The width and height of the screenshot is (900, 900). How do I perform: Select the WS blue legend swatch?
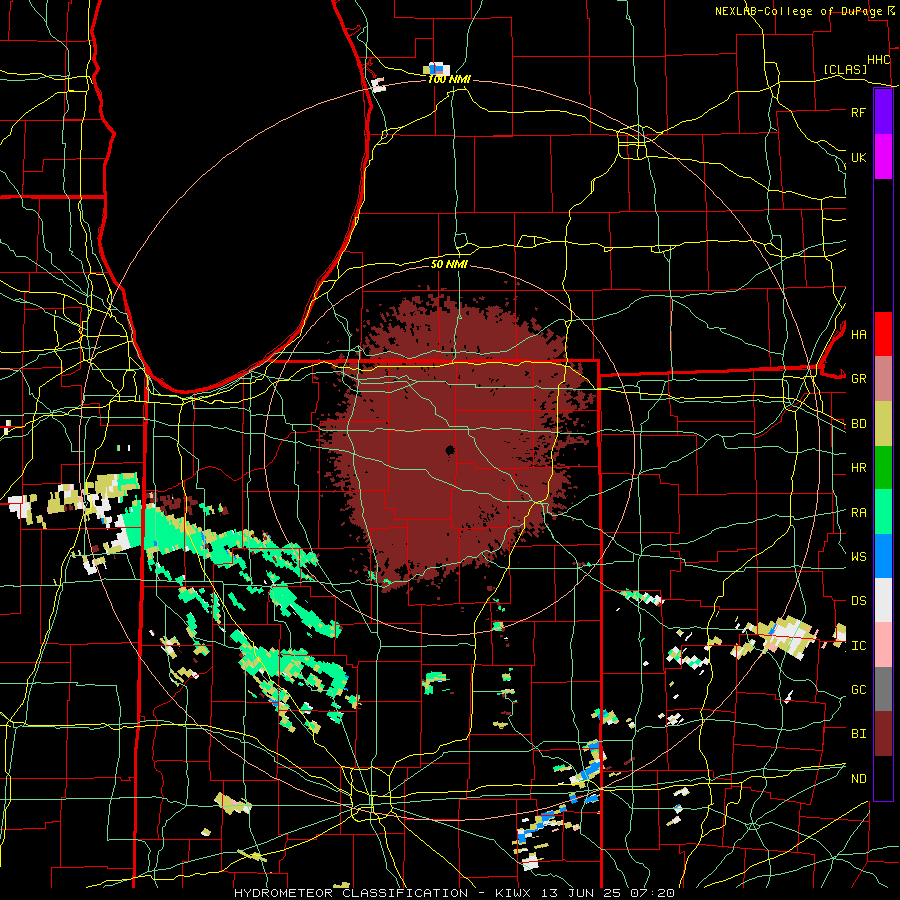pos(883,556)
